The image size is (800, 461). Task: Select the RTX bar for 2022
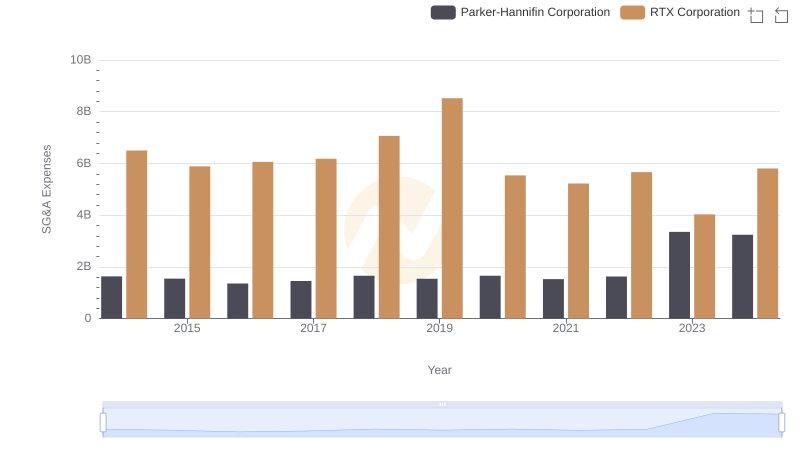tap(641, 245)
